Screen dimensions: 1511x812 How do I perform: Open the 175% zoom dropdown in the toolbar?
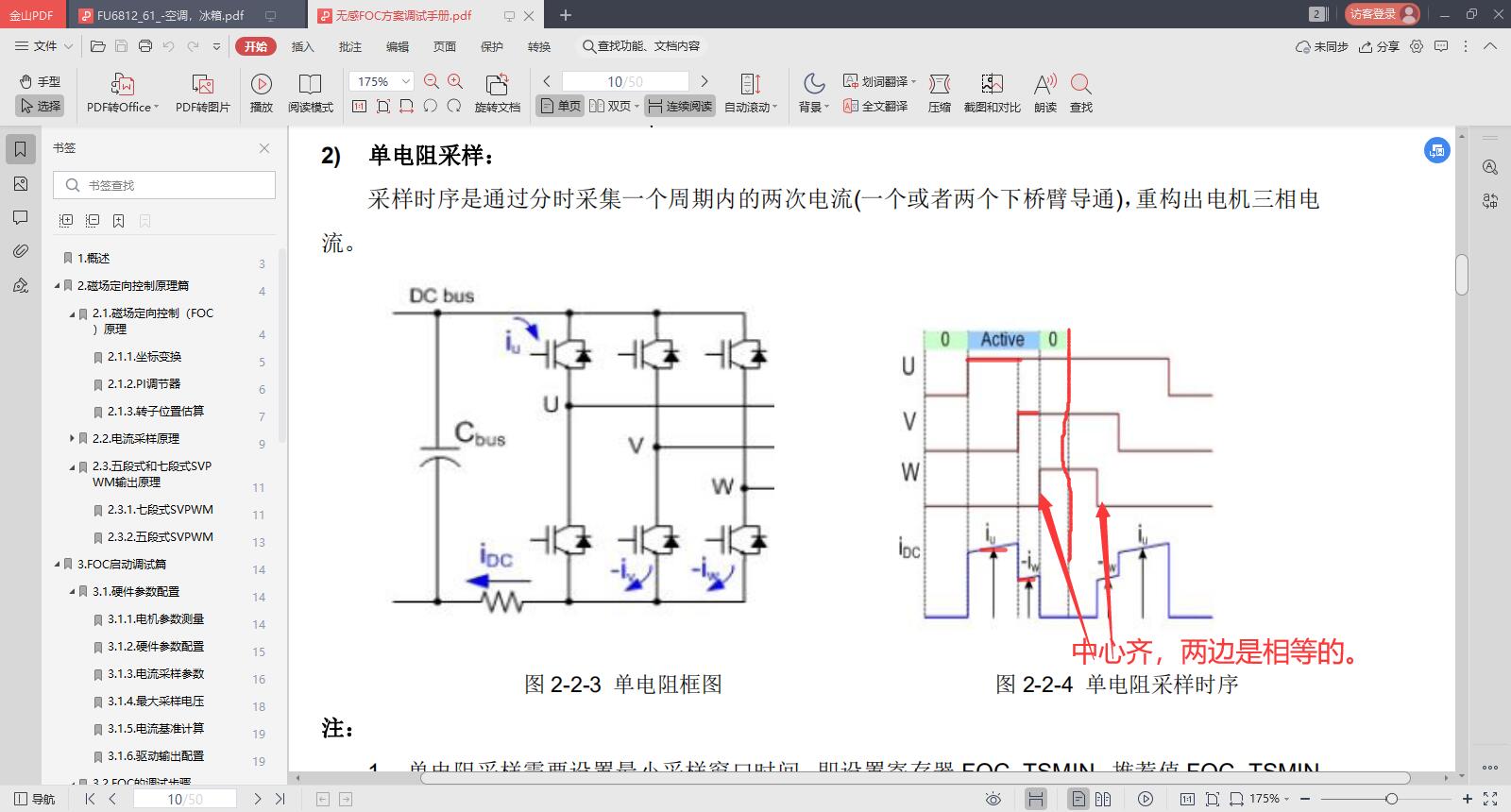click(406, 81)
